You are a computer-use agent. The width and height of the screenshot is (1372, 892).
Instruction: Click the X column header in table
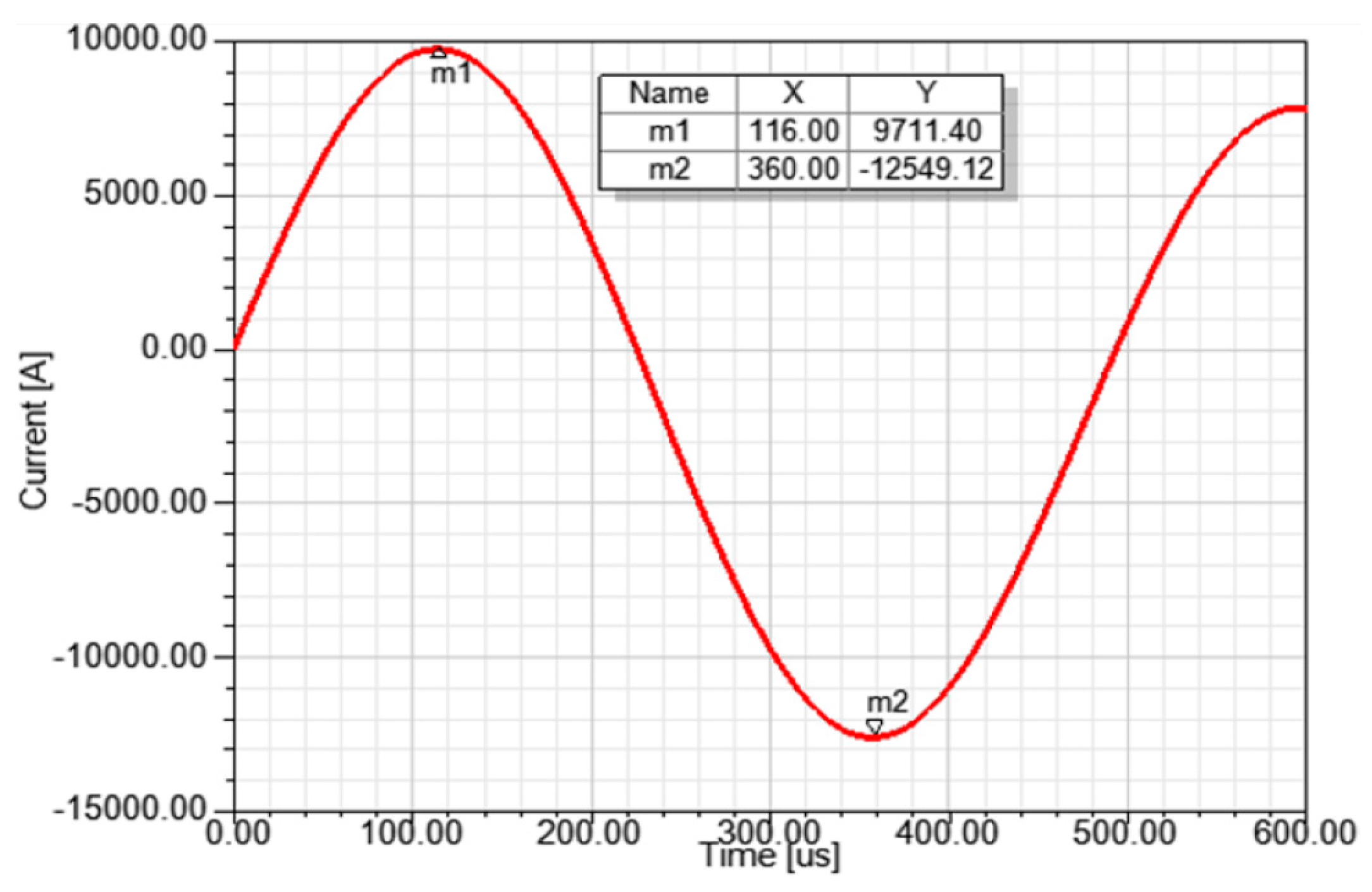pos(793,94)
